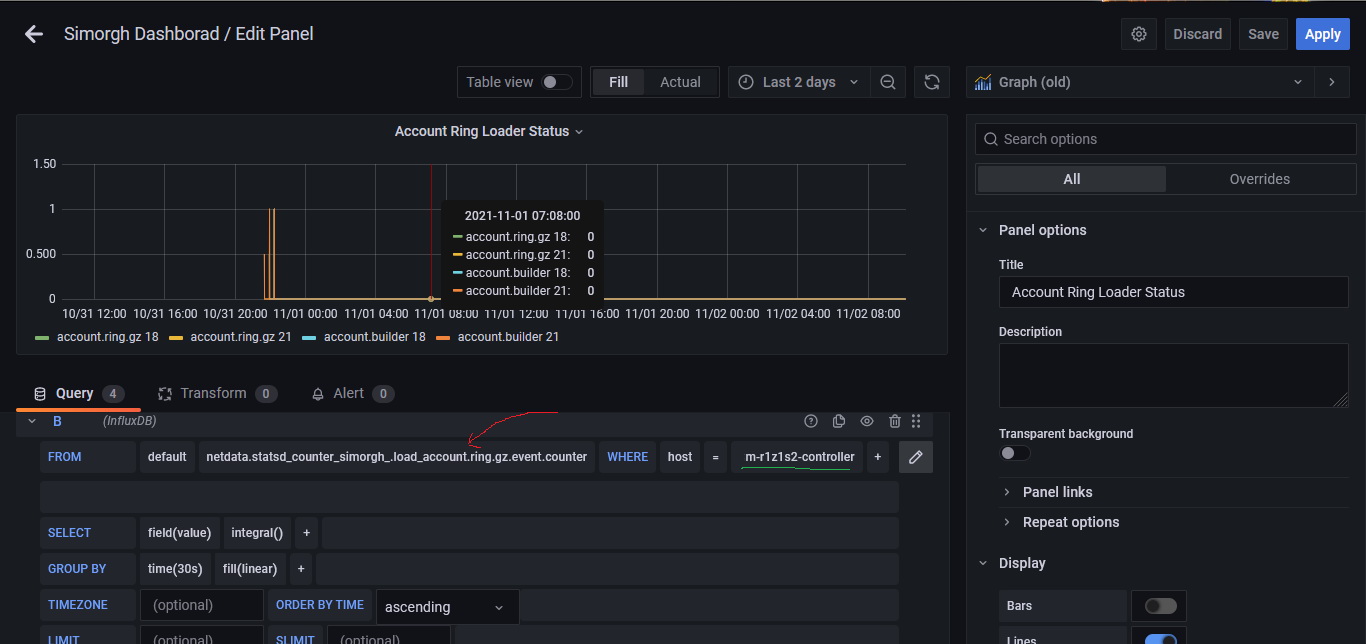The image size is (1366, 644).
Task: Toggle text edit mode with the pencil icon
Action: 915,457
